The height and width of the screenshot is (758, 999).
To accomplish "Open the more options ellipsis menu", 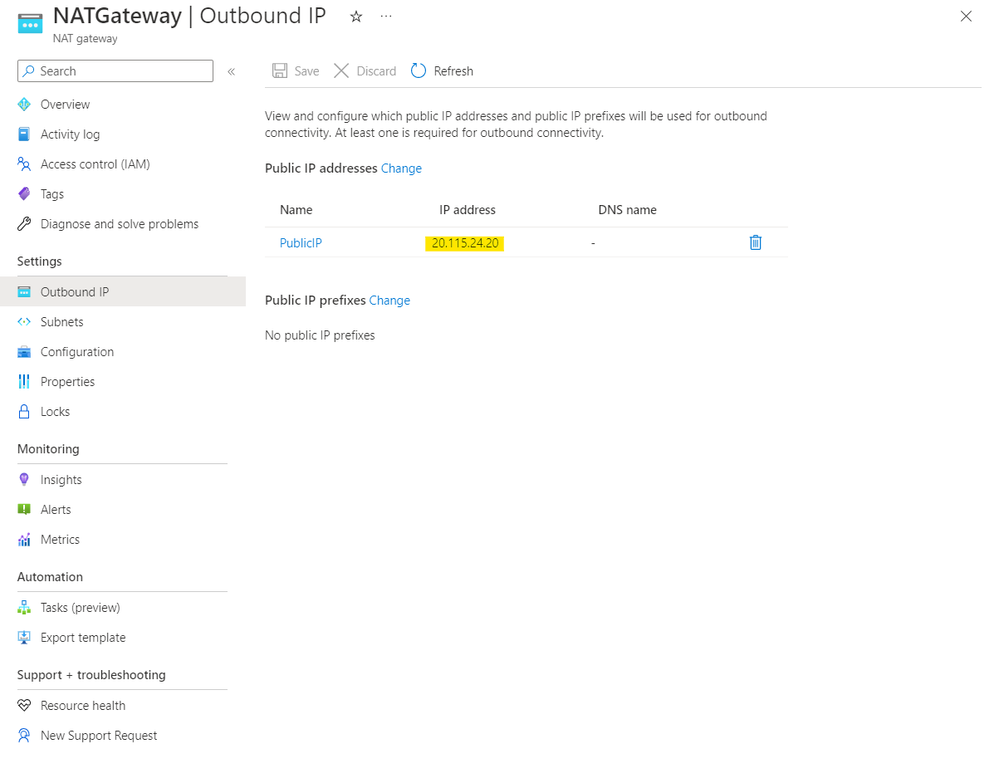I will click(x=386, y=17).
